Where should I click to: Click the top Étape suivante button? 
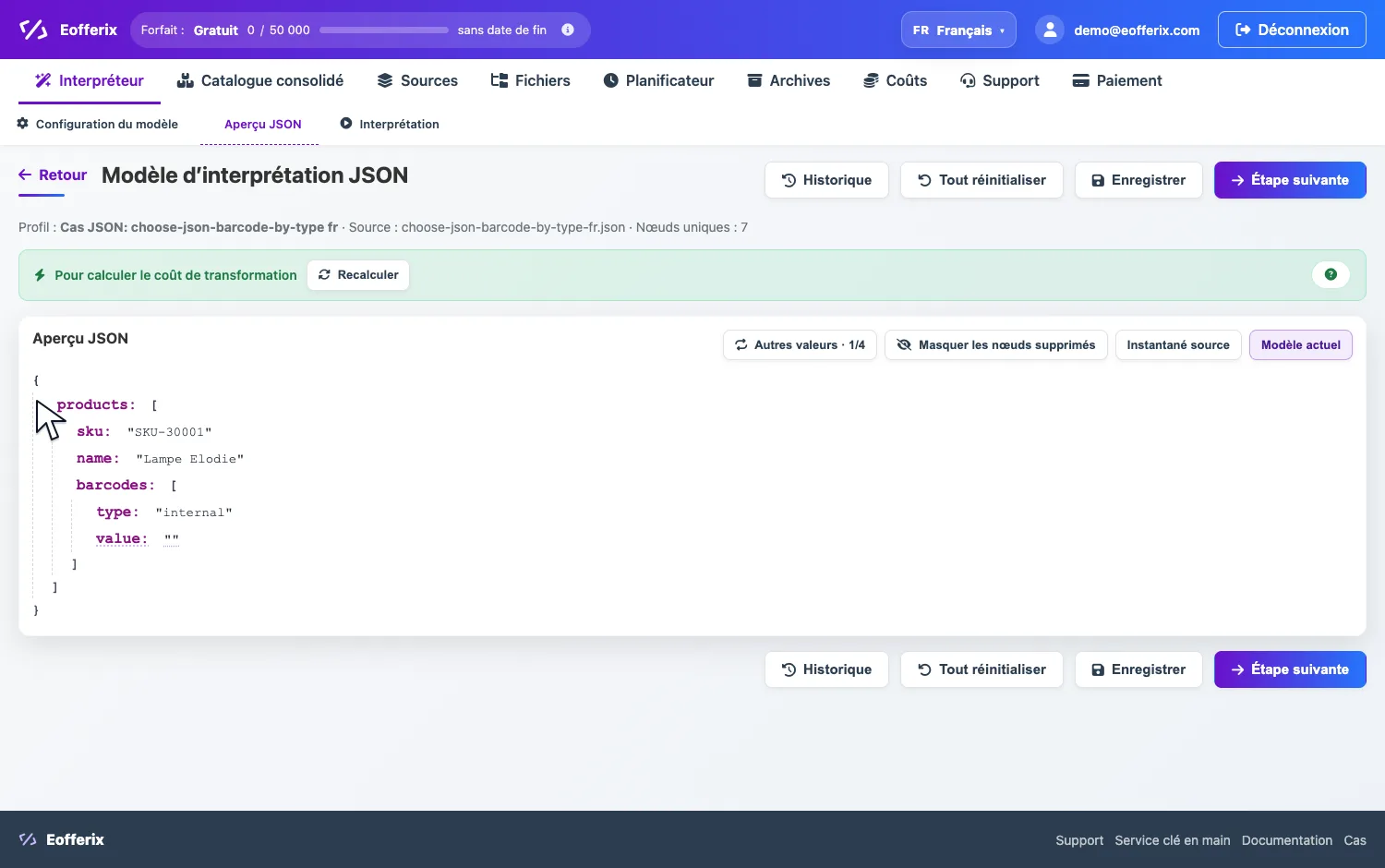1290,180
